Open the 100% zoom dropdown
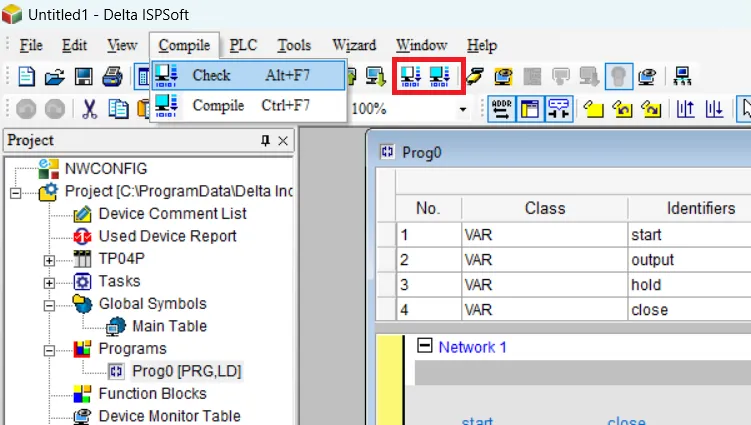This screenshot has width=751, height=425. coord(463,109)
